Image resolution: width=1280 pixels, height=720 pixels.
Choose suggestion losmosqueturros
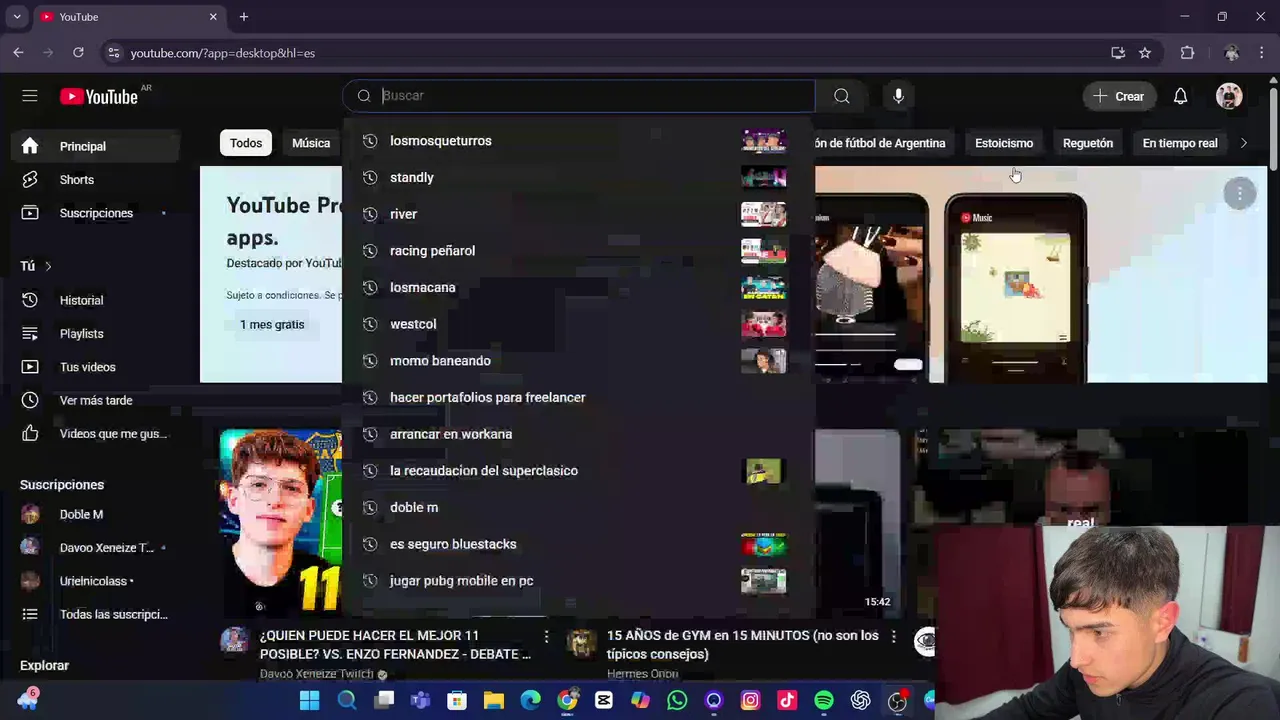click(x=579, y=141)
